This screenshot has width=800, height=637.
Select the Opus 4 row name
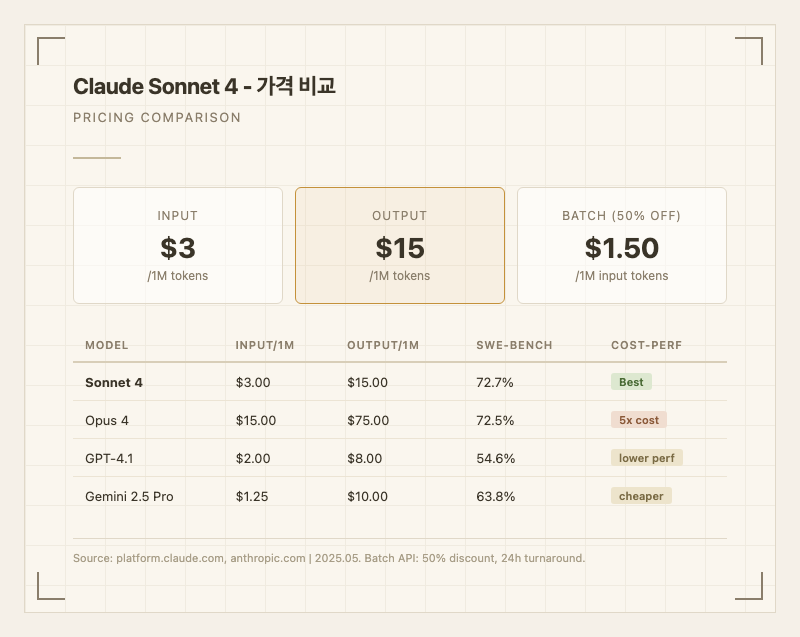107,420
